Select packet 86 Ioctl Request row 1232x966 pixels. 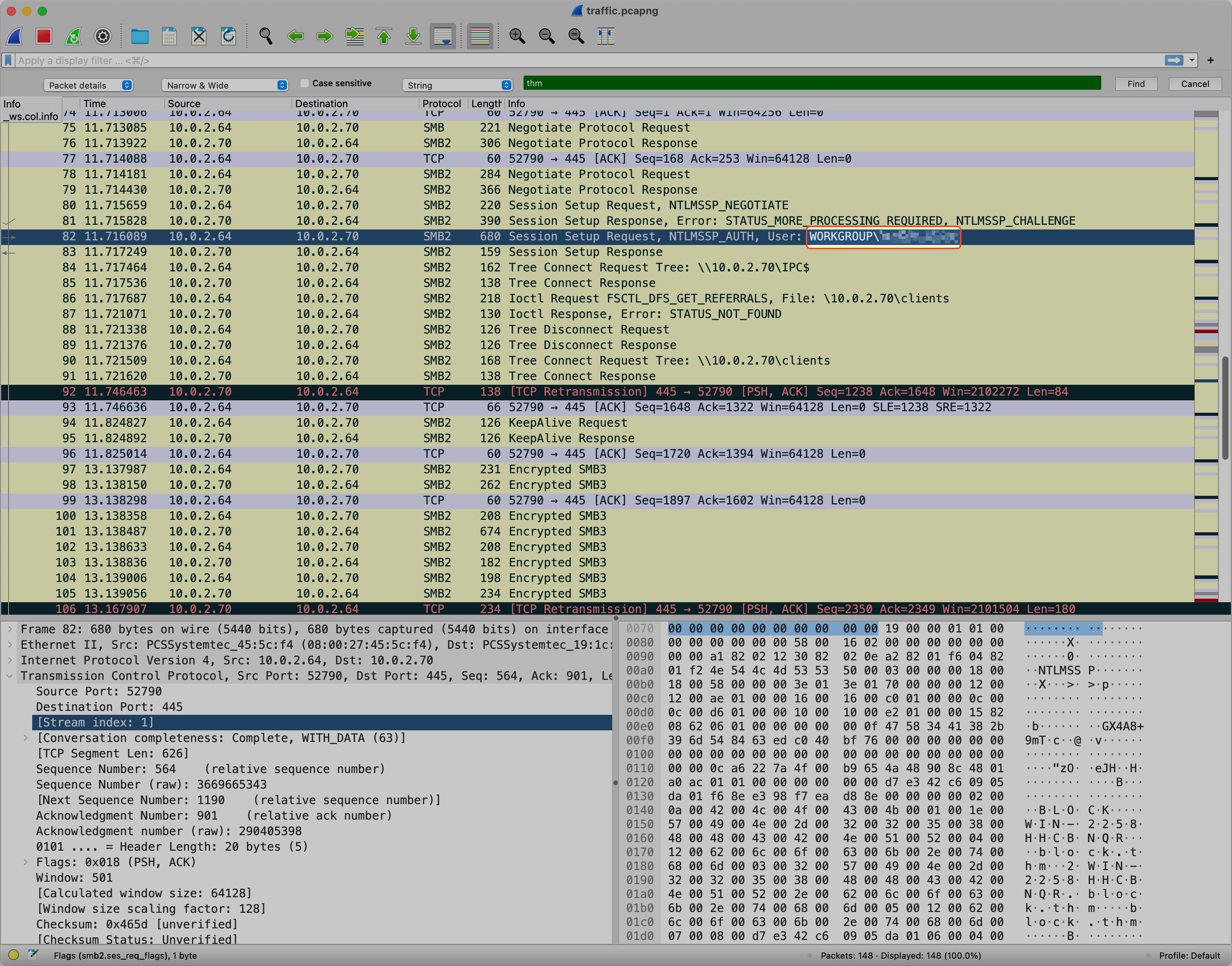(598, 299)
